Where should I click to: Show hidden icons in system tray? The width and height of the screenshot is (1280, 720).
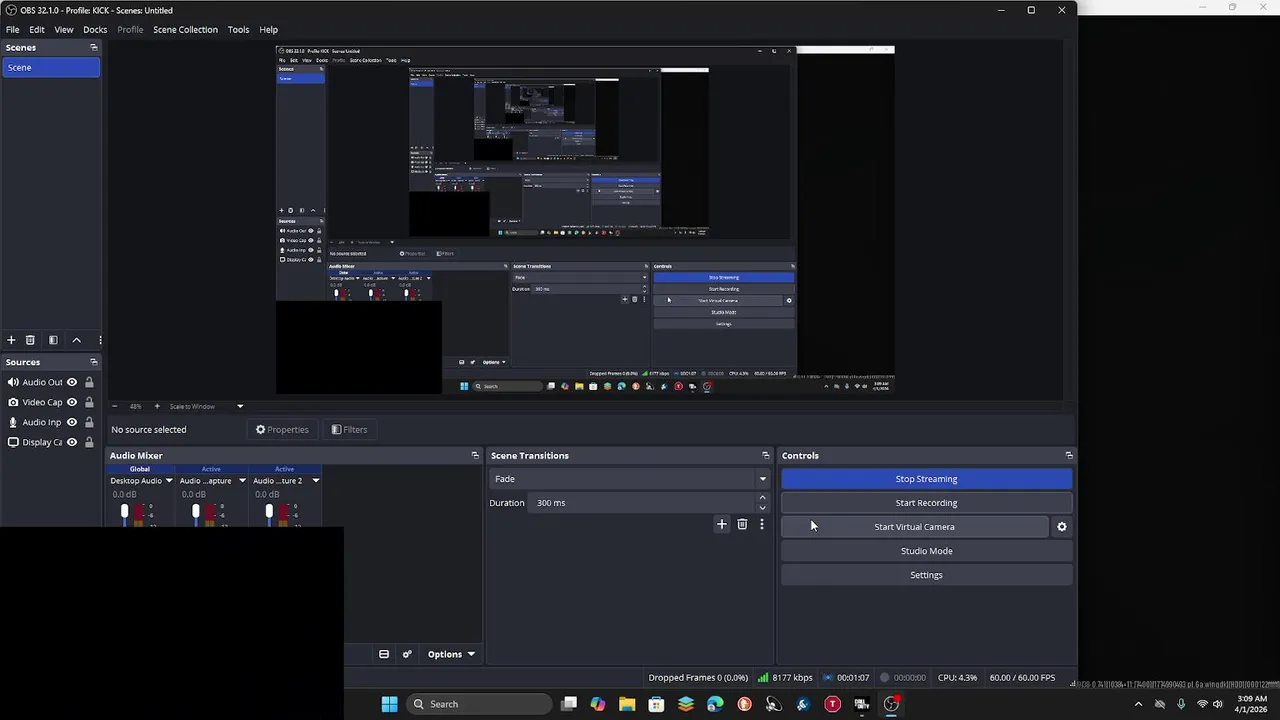1138,704
